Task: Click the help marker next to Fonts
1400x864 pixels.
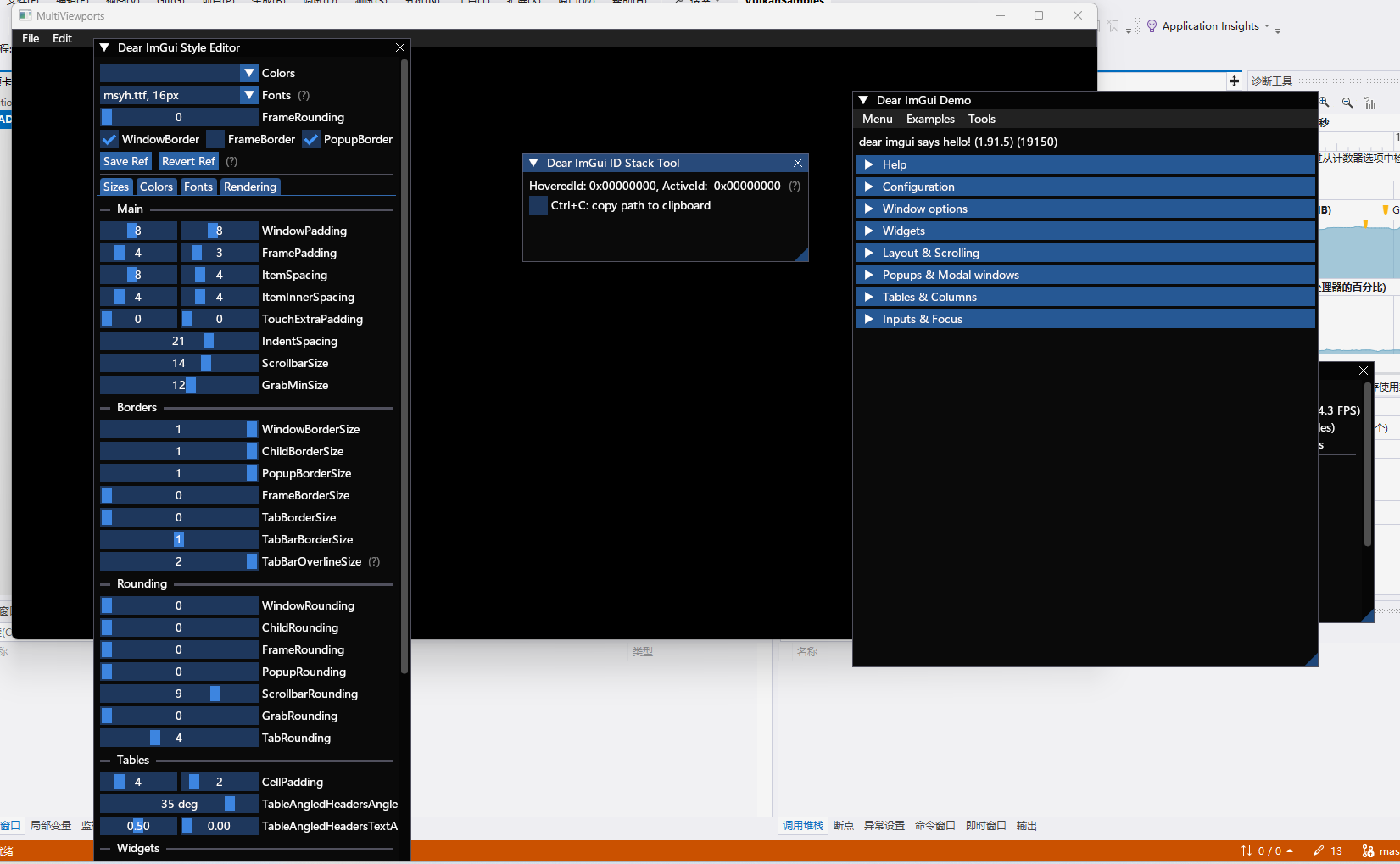Action: click(x=304, y=96)
